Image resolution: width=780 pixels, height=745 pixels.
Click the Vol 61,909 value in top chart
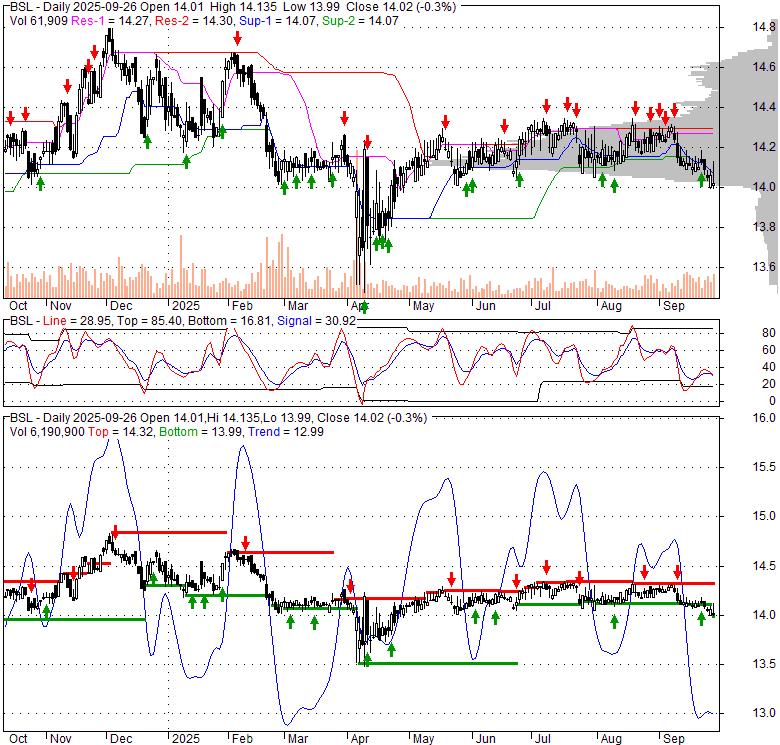coord(38,20)
